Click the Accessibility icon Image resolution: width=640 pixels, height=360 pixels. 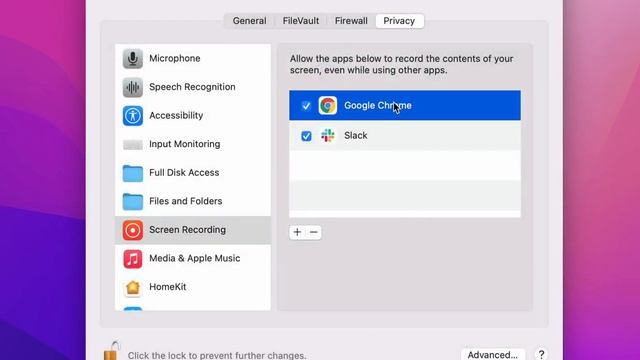(x=133, y=116)
